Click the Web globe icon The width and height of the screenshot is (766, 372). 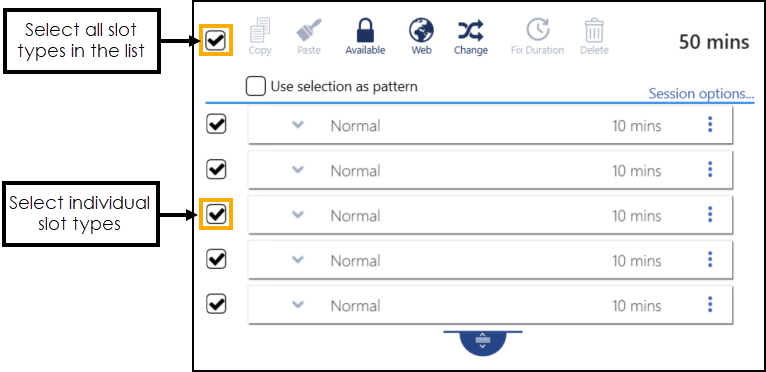421,30
